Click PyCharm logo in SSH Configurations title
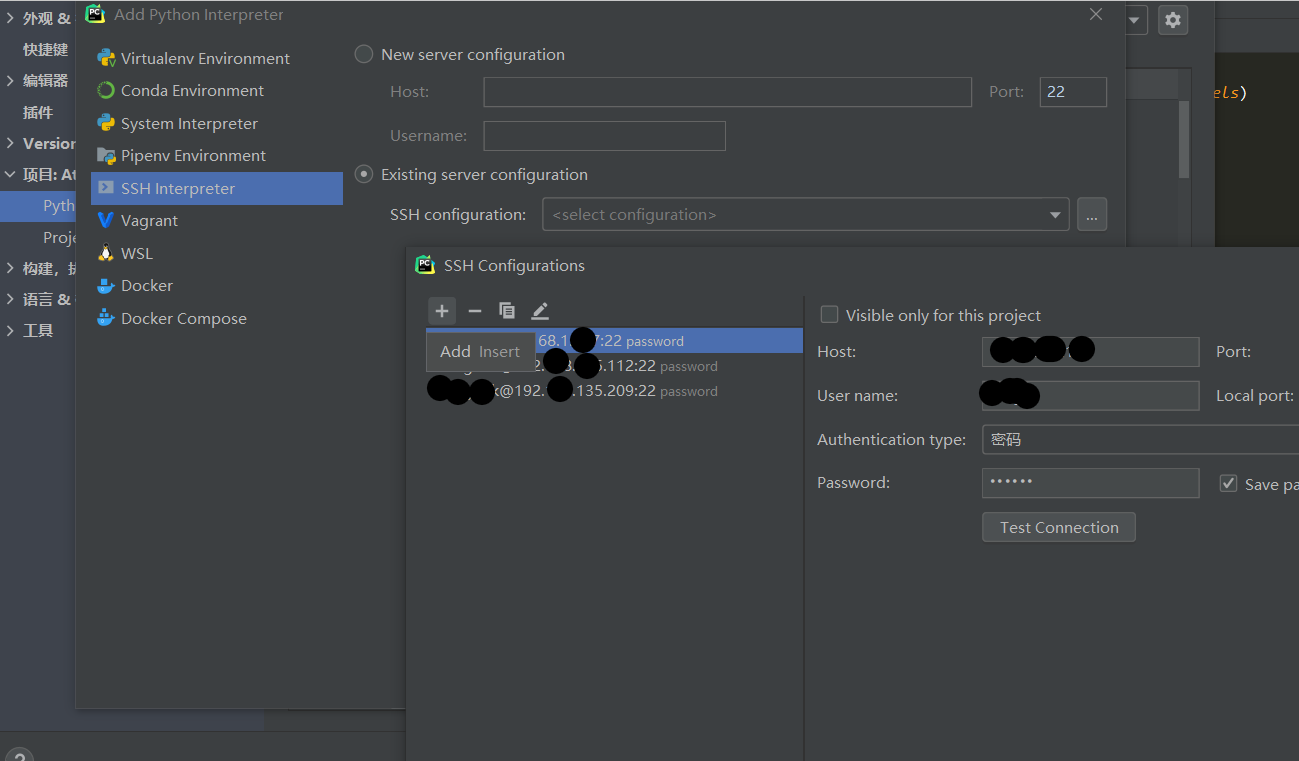Screen dimensions: 1299x761 click(x=425, y=265)
